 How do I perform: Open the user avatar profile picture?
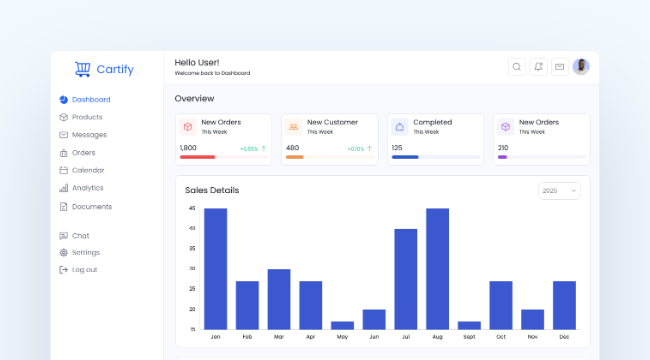tap(581, 66)
